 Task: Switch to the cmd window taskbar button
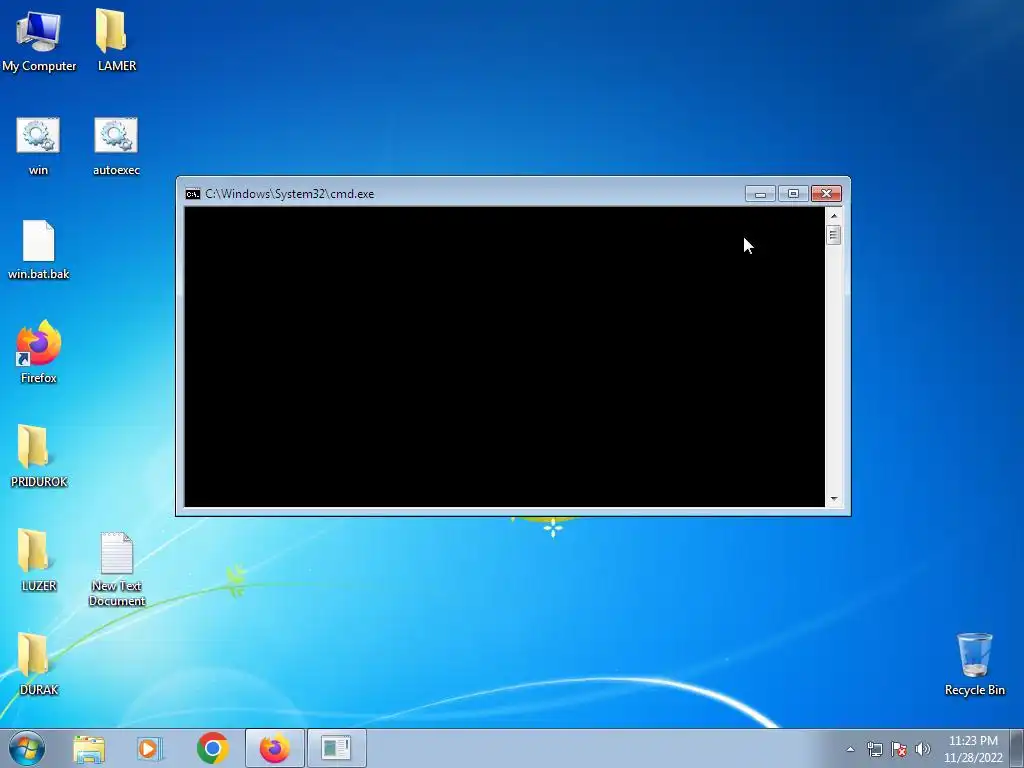336,748
